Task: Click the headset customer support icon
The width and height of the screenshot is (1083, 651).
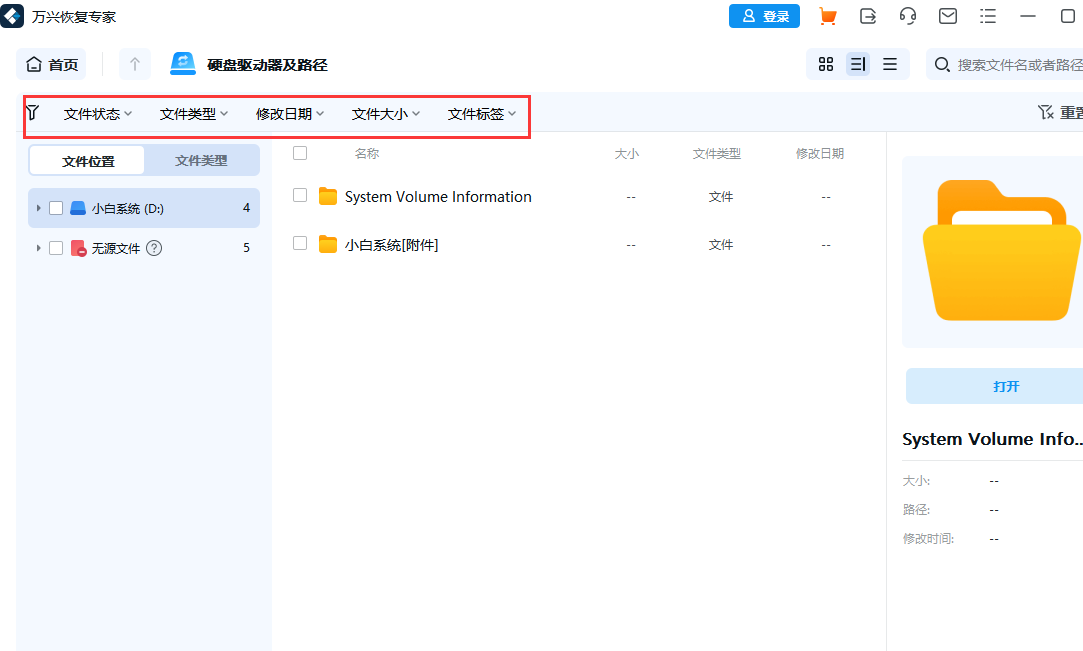Action: click(907, 16)
